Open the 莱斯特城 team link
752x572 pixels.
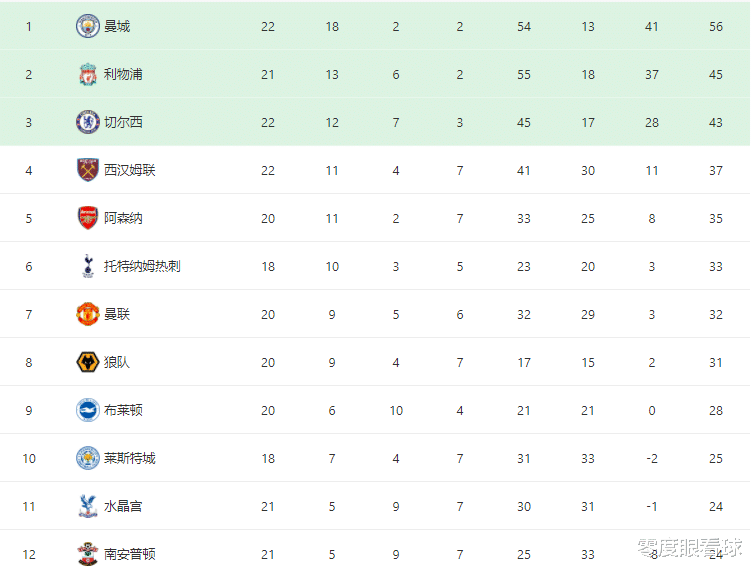pos(130,458)
